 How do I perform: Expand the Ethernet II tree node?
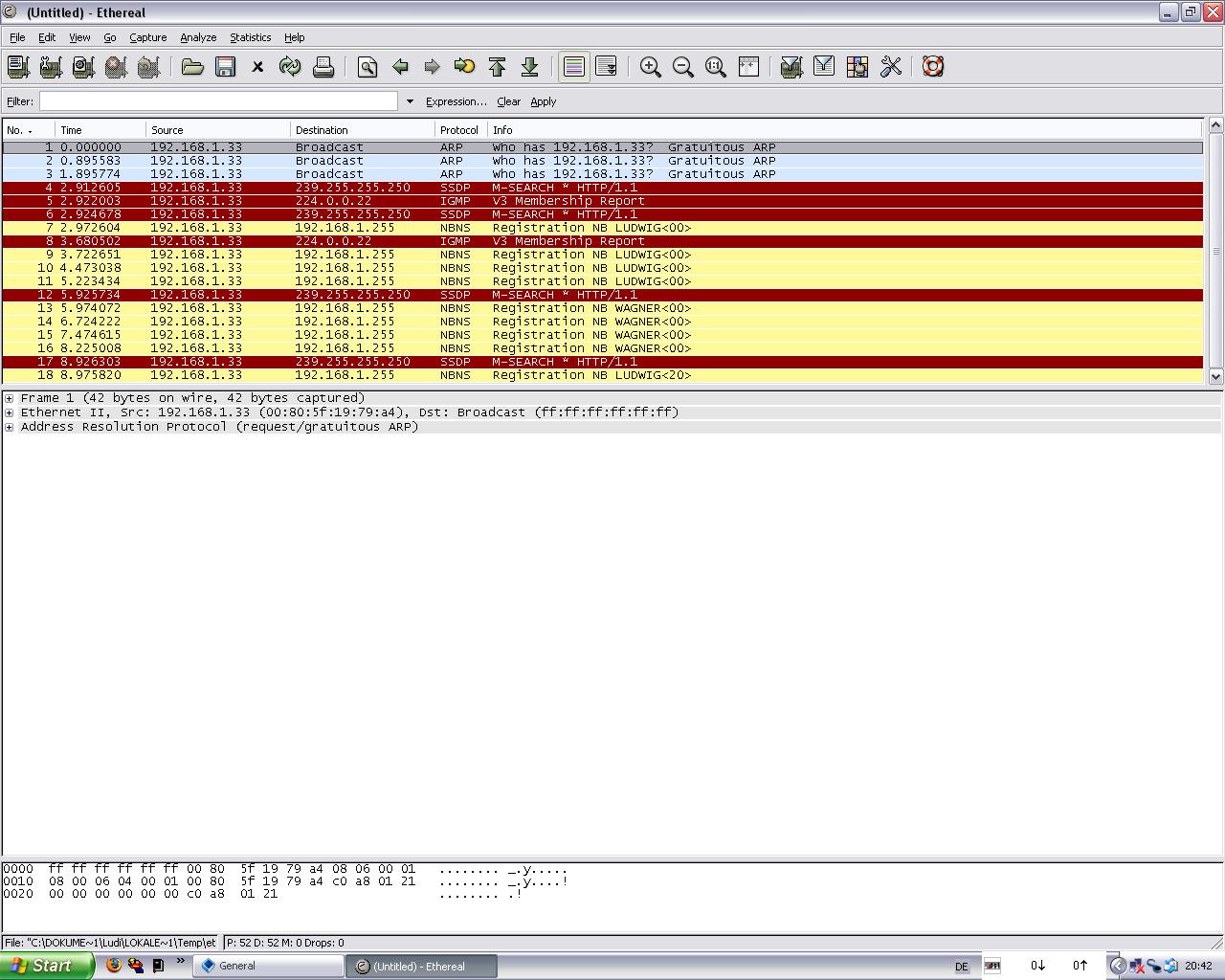coord(10,412)
